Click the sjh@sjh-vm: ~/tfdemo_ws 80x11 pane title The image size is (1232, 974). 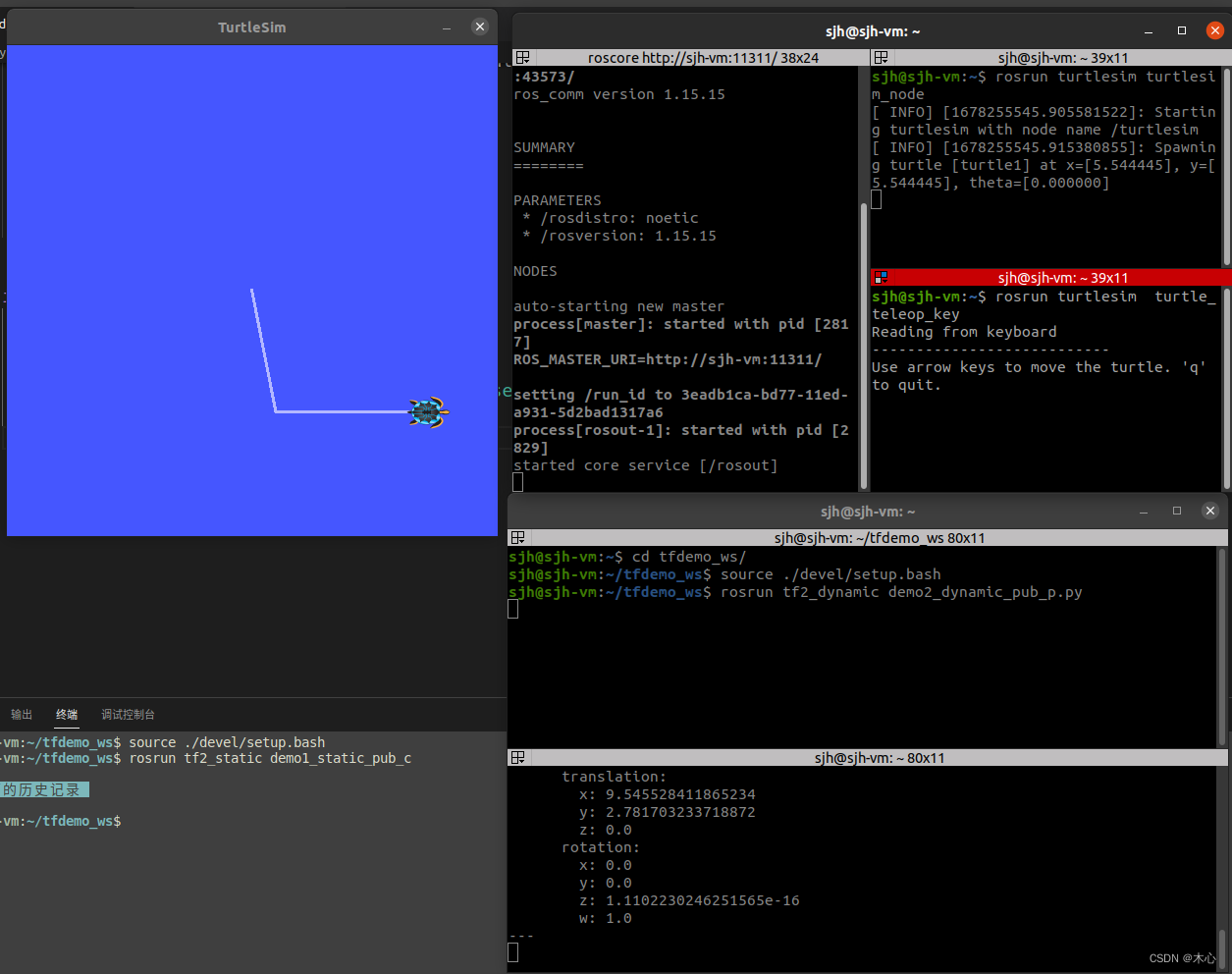tap(880, 538)
